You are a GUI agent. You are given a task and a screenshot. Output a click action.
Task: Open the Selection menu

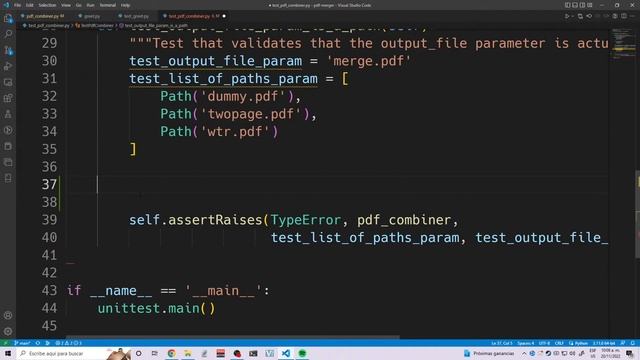pyautogui.click(x=47, y=5)
